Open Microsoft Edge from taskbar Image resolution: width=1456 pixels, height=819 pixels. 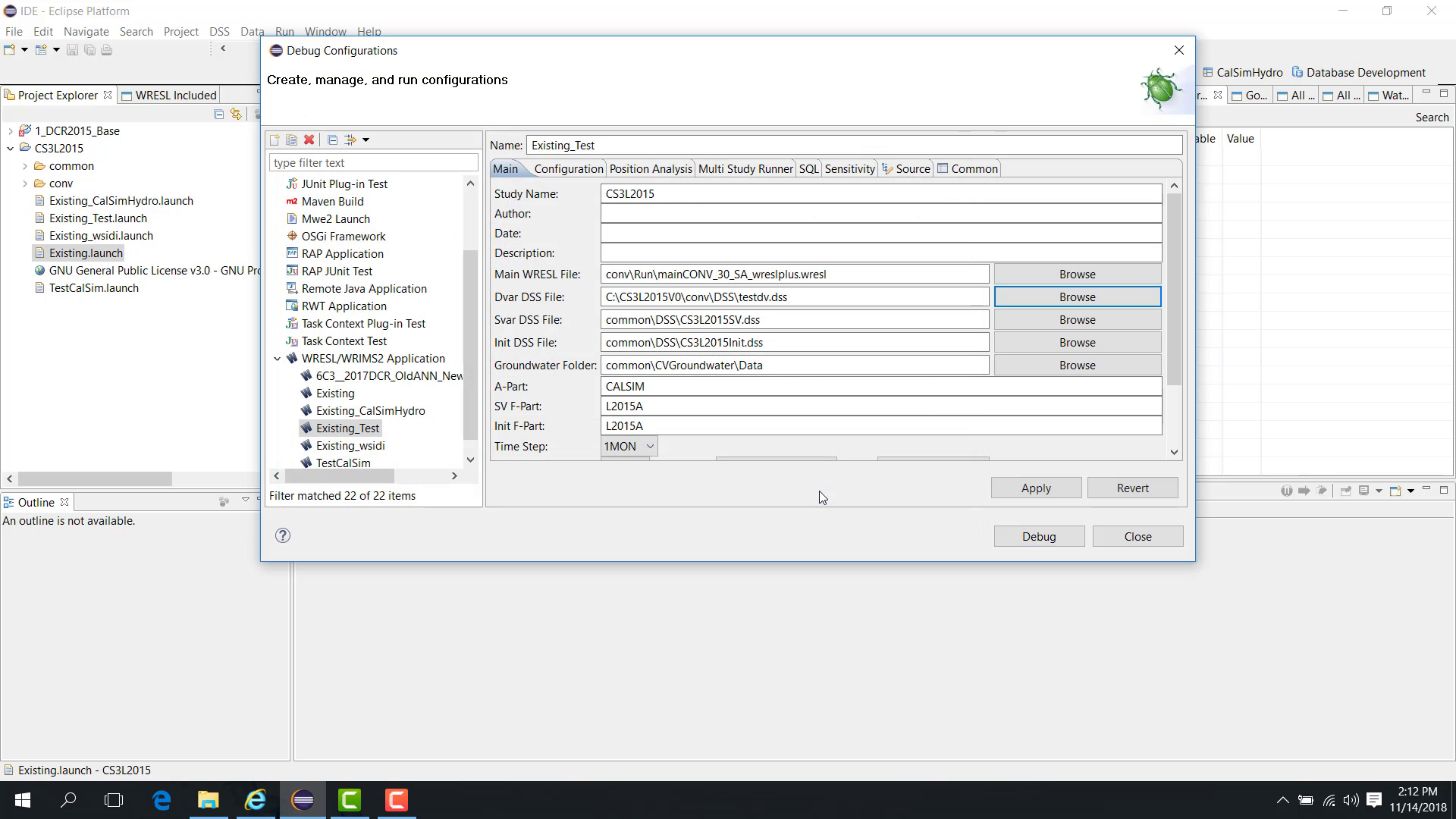pyautogui.click(x=162, y=800)
